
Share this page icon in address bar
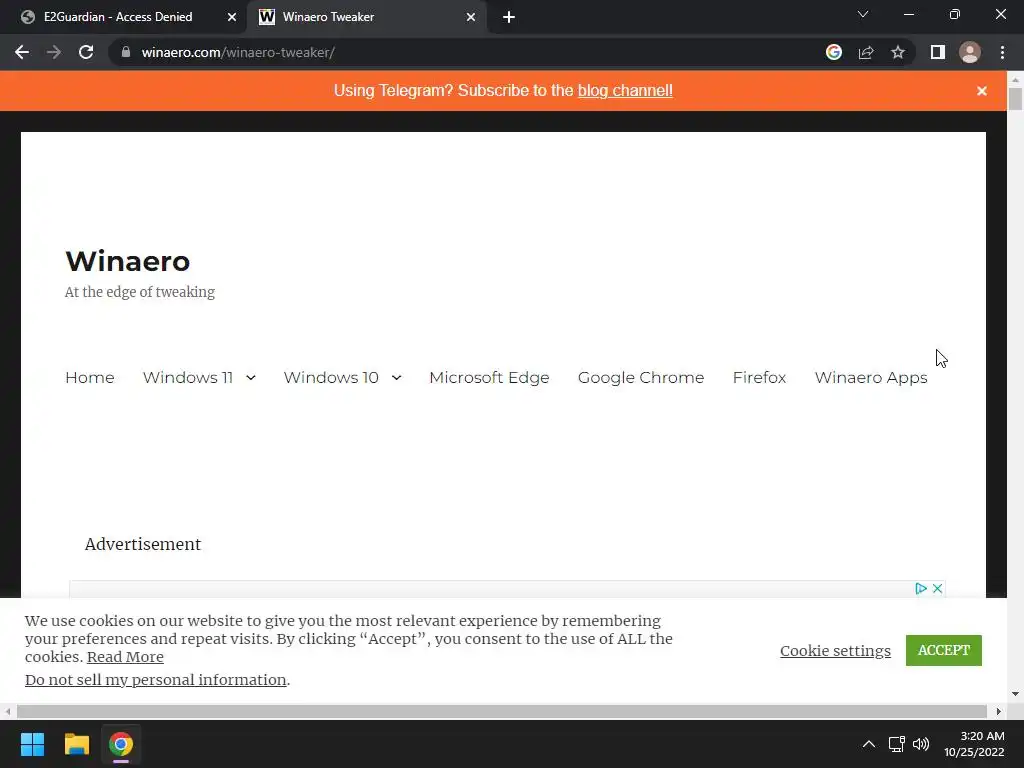tap(866, 52)
